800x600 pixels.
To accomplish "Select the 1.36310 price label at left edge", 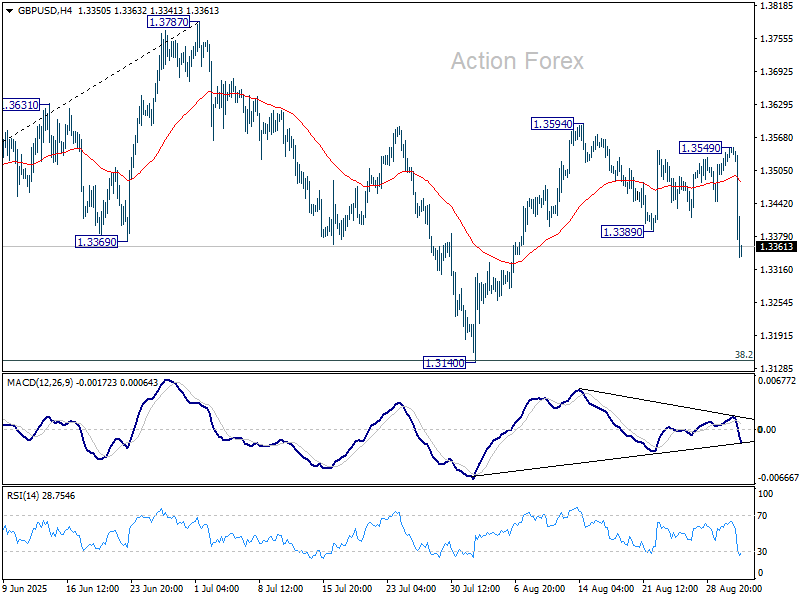I will (21, 105).
